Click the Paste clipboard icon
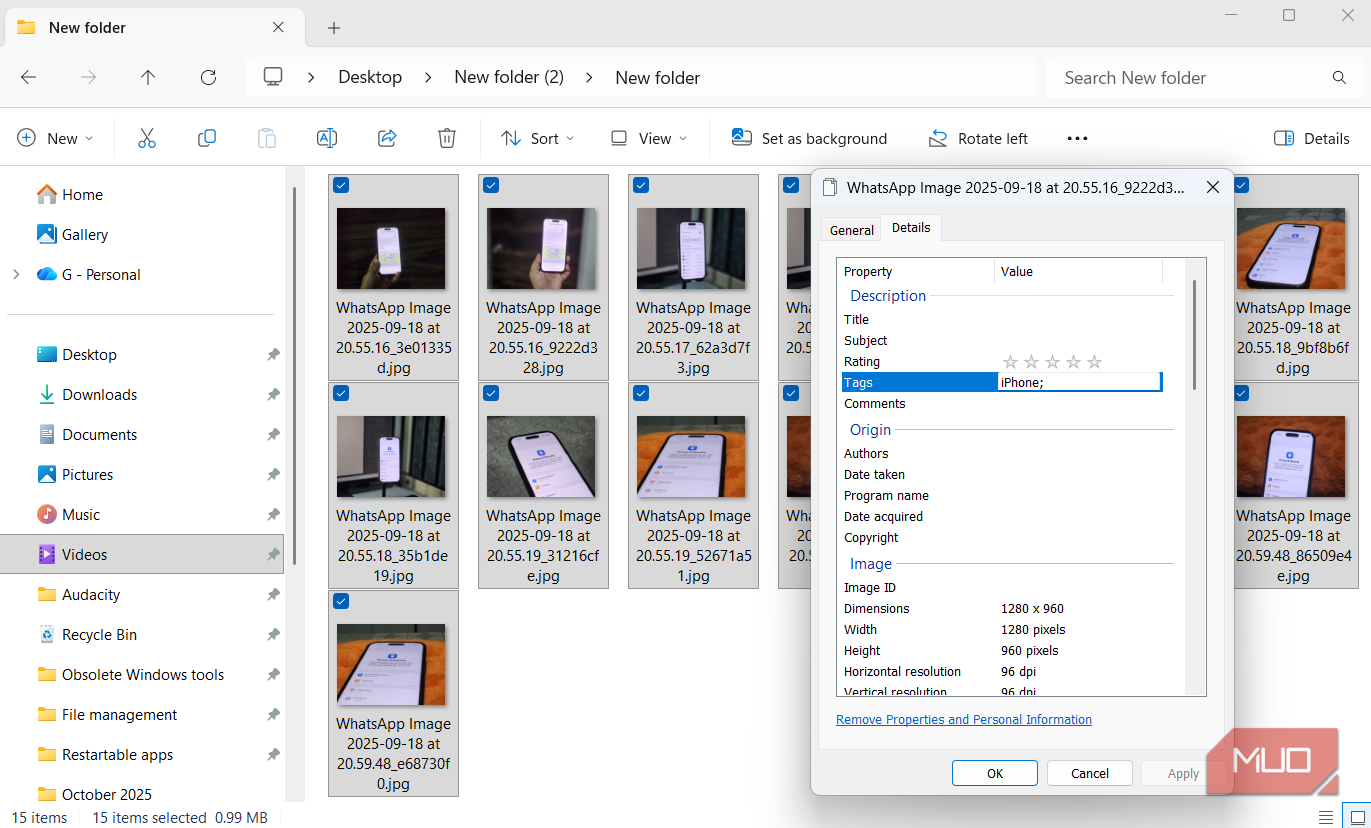The width and height of the screenshot is (1371, 828). [267, 138]
